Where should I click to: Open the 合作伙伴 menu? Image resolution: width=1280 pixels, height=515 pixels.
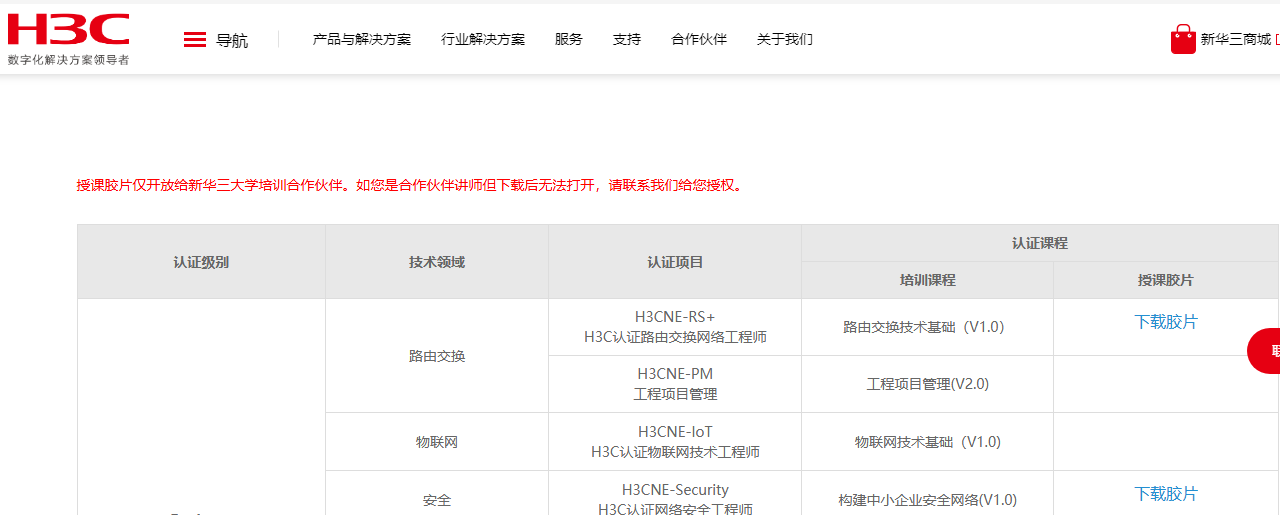(x=699, y=40)
